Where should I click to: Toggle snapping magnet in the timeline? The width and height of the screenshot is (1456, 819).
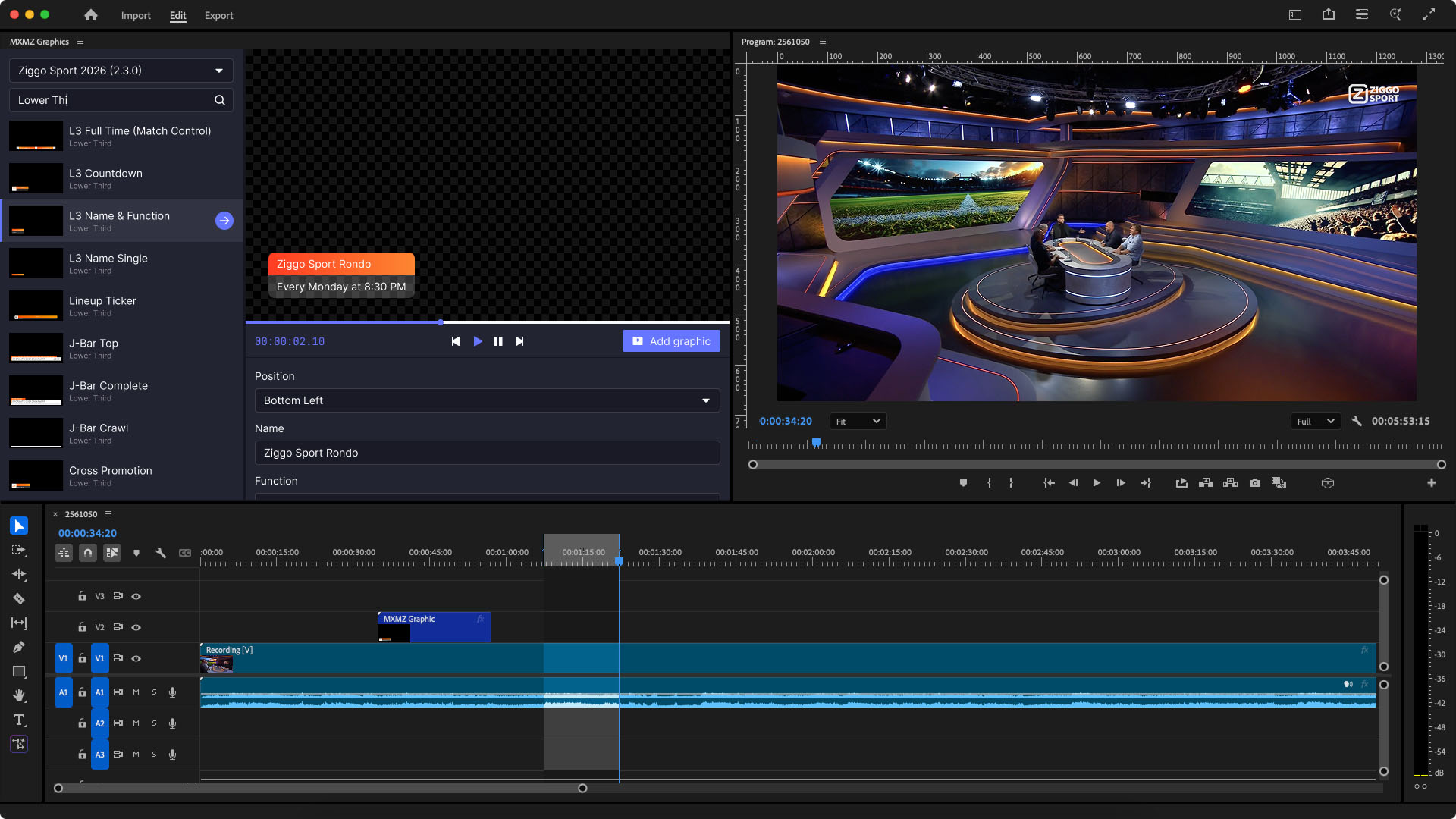point(88,553)
